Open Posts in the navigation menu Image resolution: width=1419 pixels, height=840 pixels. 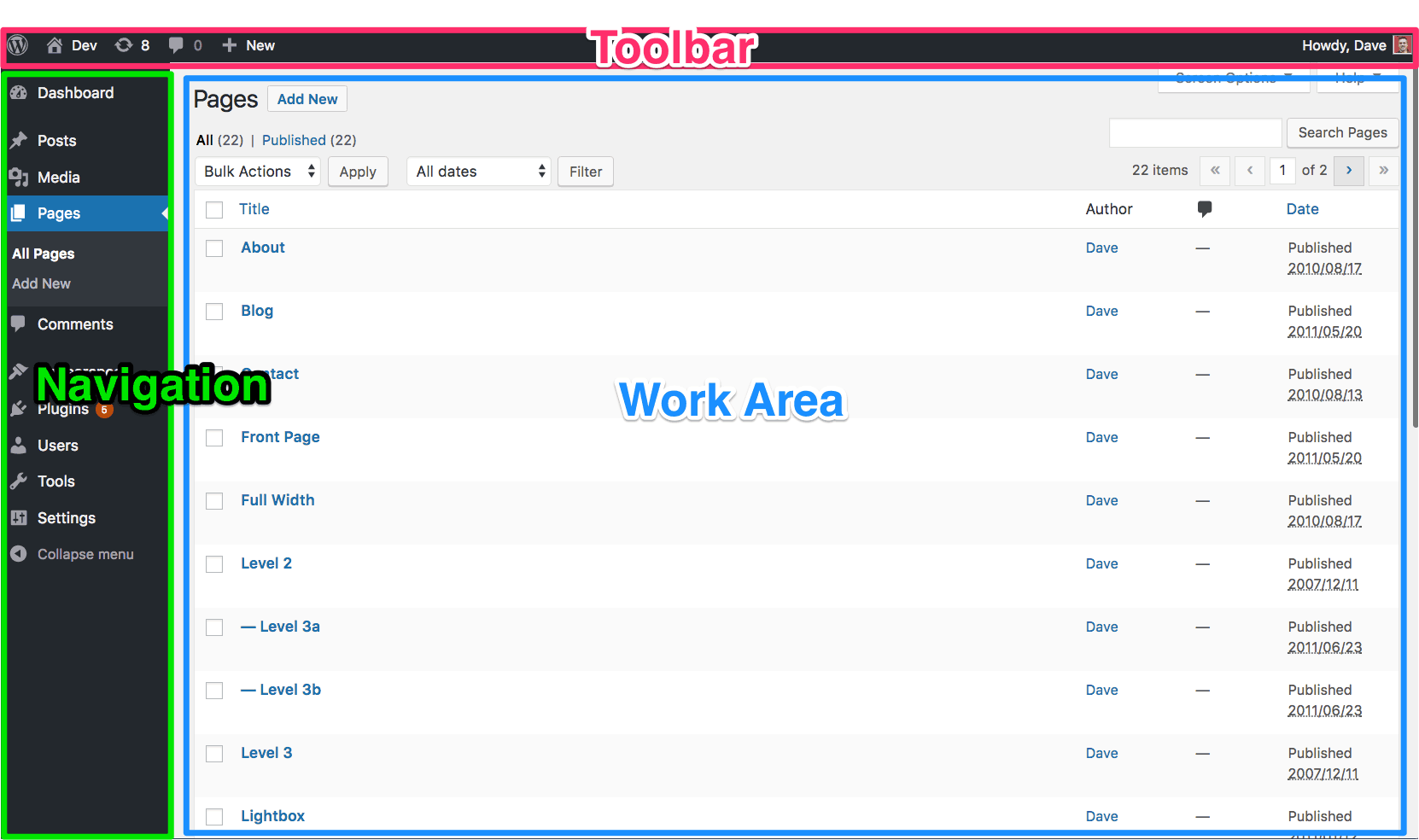click(x=56, y=141)
